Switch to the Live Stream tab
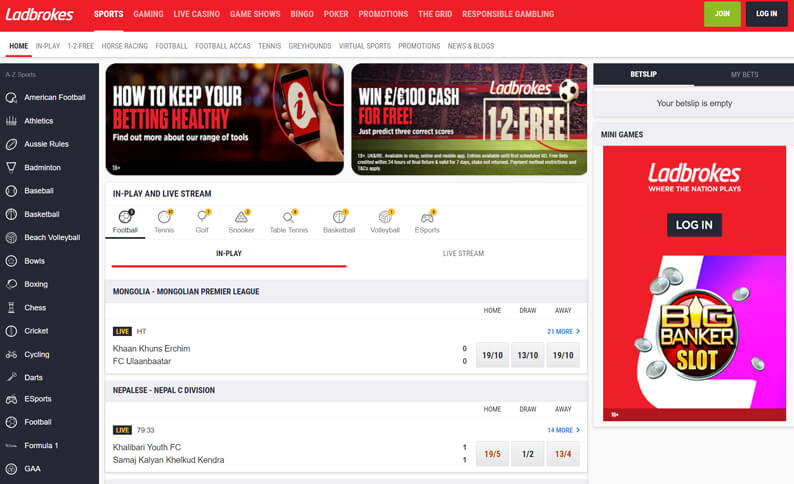The width and height of the screenshot is (794, 484). (x=463, y=254)
